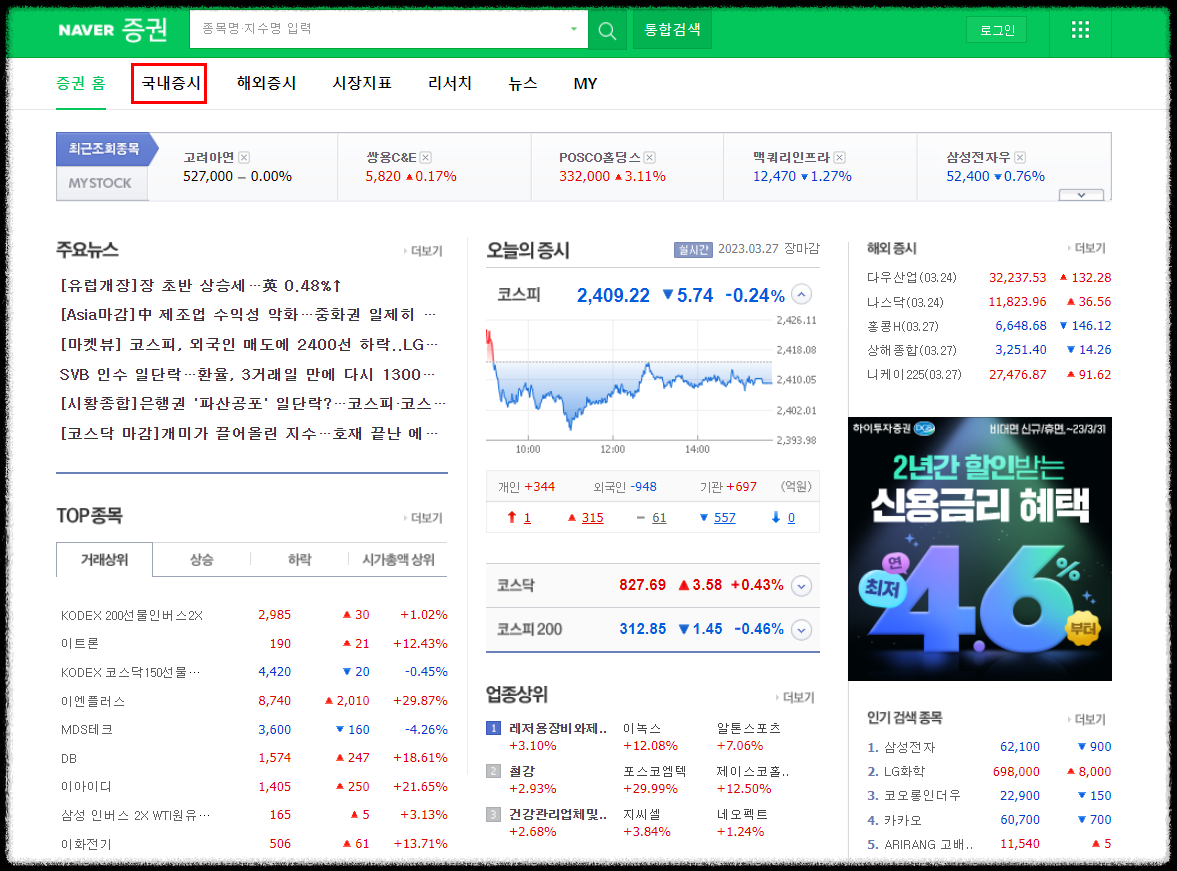Expand the 코스피200 chart chevron
Image resolution: width=1177 pixels, height=871 pixels.
click(802, 629)
